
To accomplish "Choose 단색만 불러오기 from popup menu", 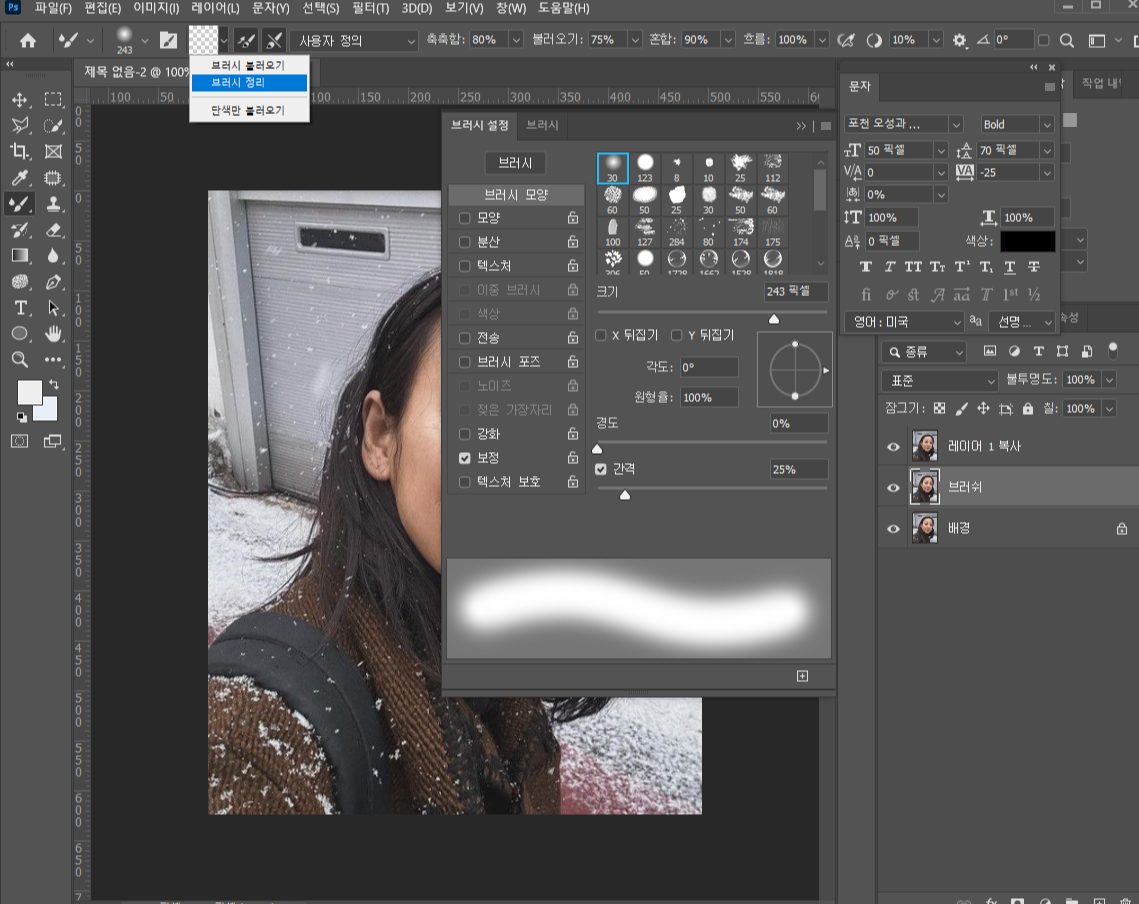I will 249,110.
